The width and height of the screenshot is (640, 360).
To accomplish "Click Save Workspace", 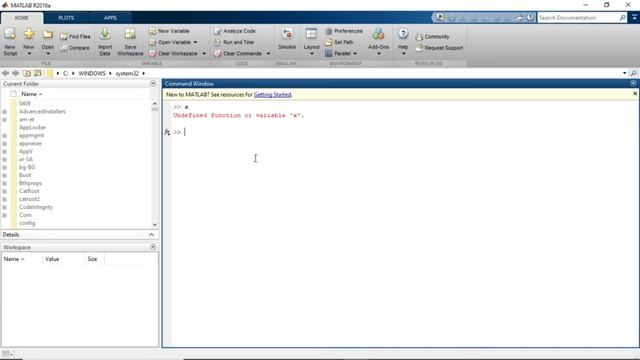I will click(x=130, y=42).
